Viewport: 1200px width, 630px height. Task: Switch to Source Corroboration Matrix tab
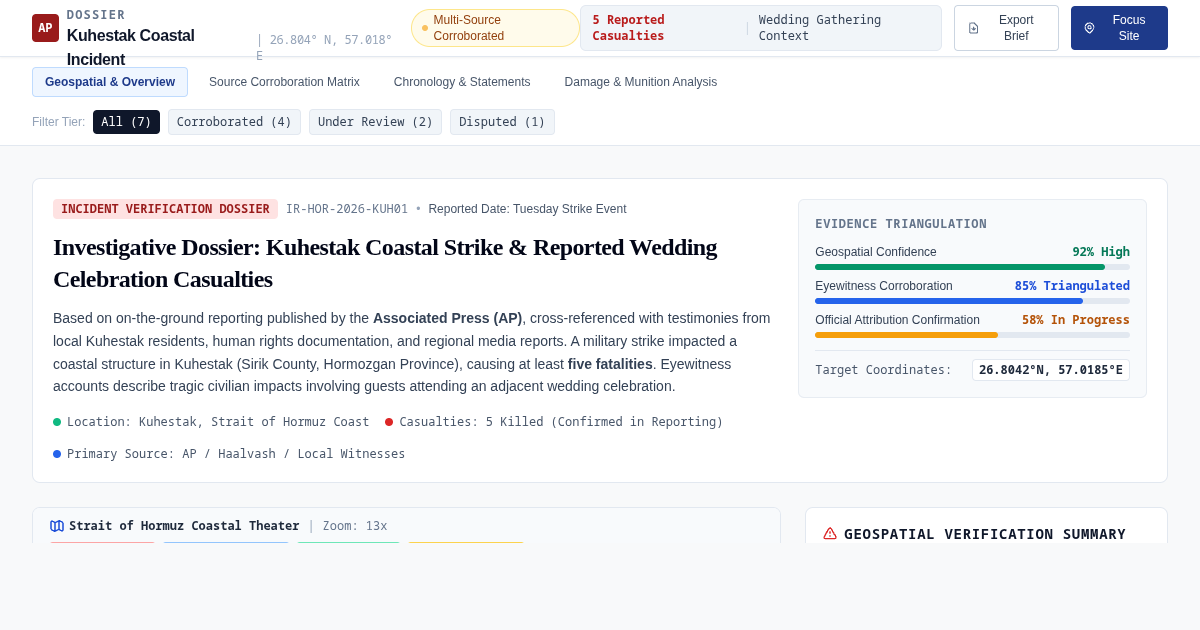pos(284,82)
